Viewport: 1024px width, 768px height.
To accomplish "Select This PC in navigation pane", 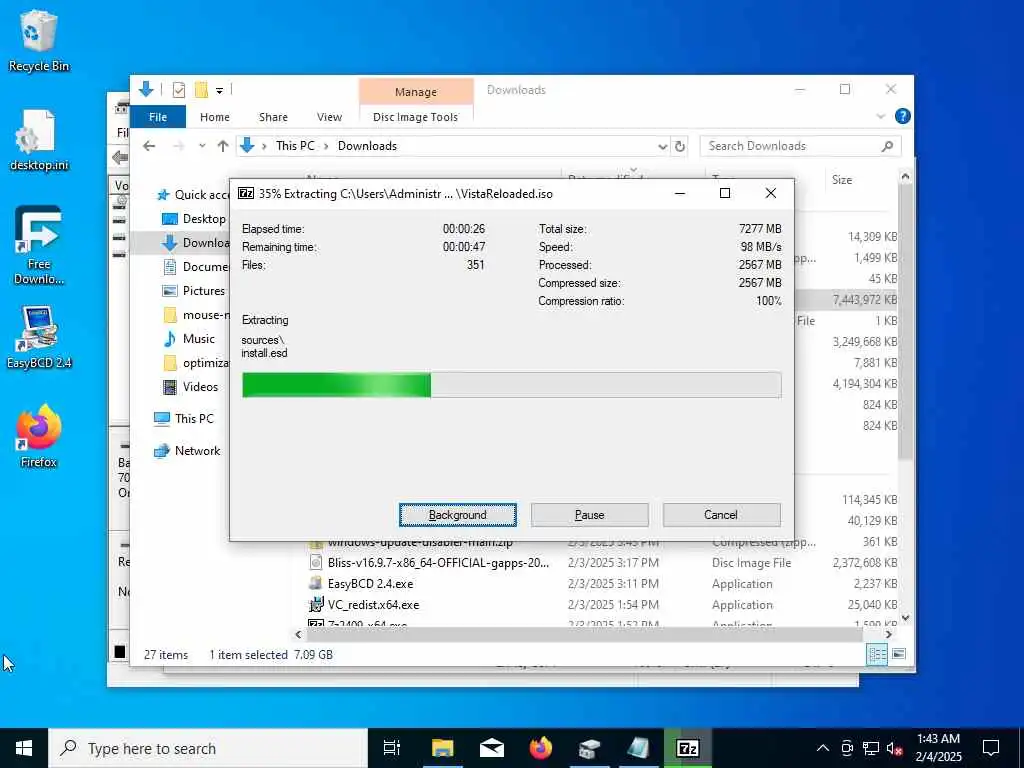I will pos(184,419).
